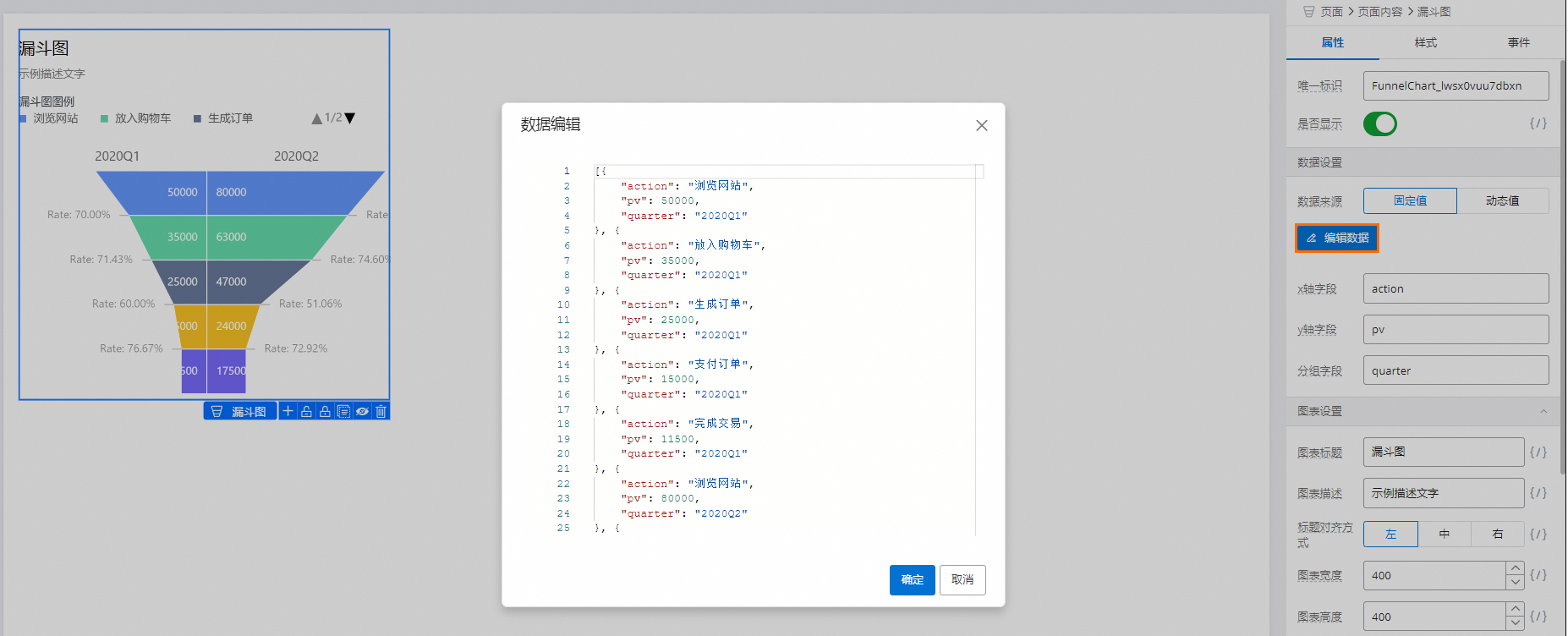
Task: Click the 图表描述 input field
Action: pyautogui.click(x=1444, y=493)
